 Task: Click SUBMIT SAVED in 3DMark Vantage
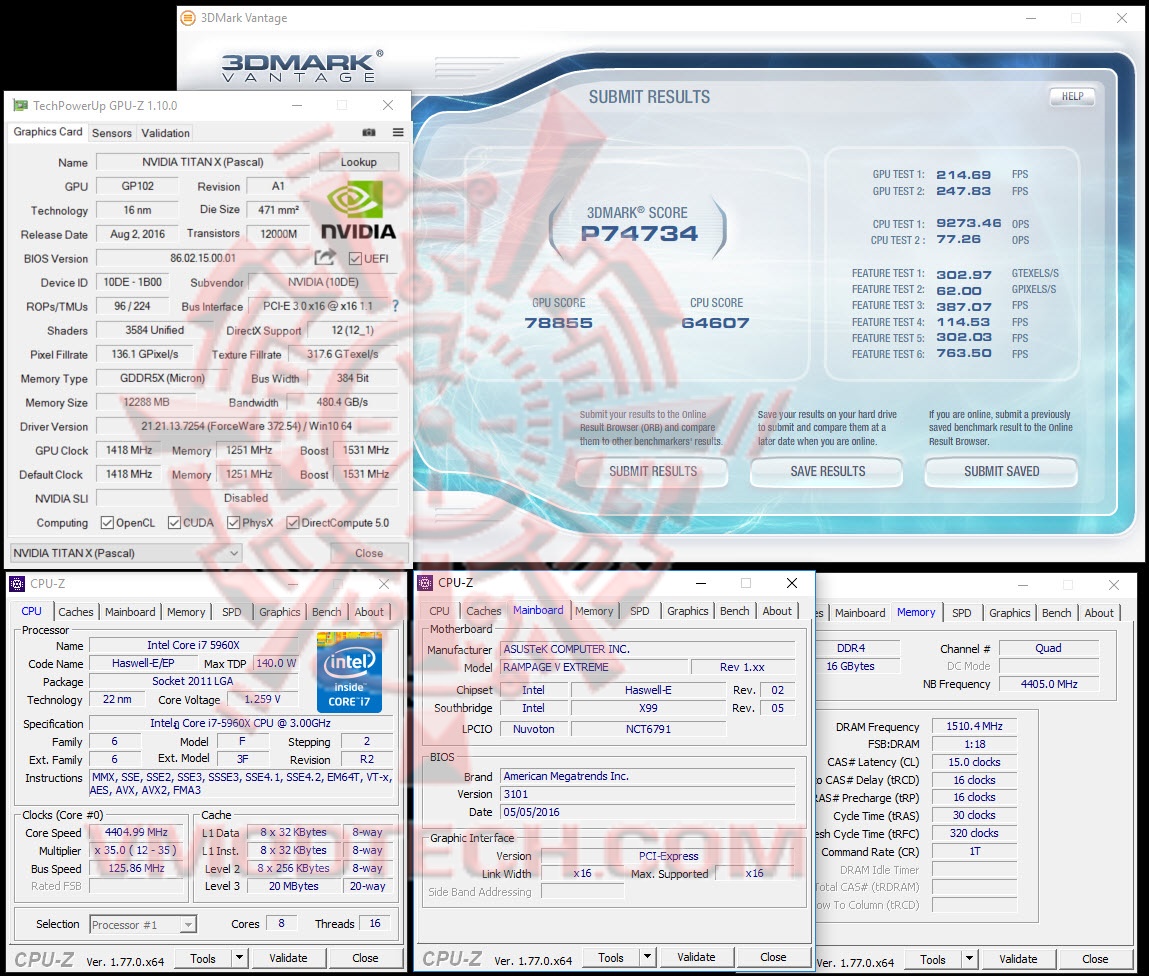point(1002,471)
